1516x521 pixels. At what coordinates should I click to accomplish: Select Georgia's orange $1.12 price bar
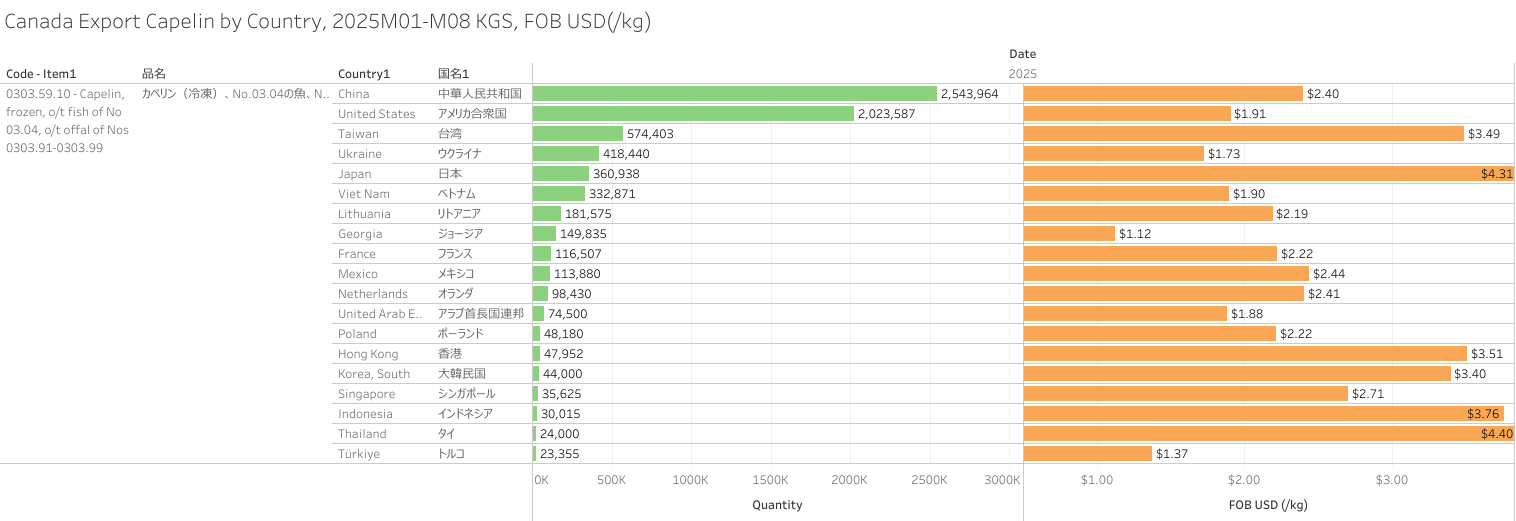tap(1069, 233)
